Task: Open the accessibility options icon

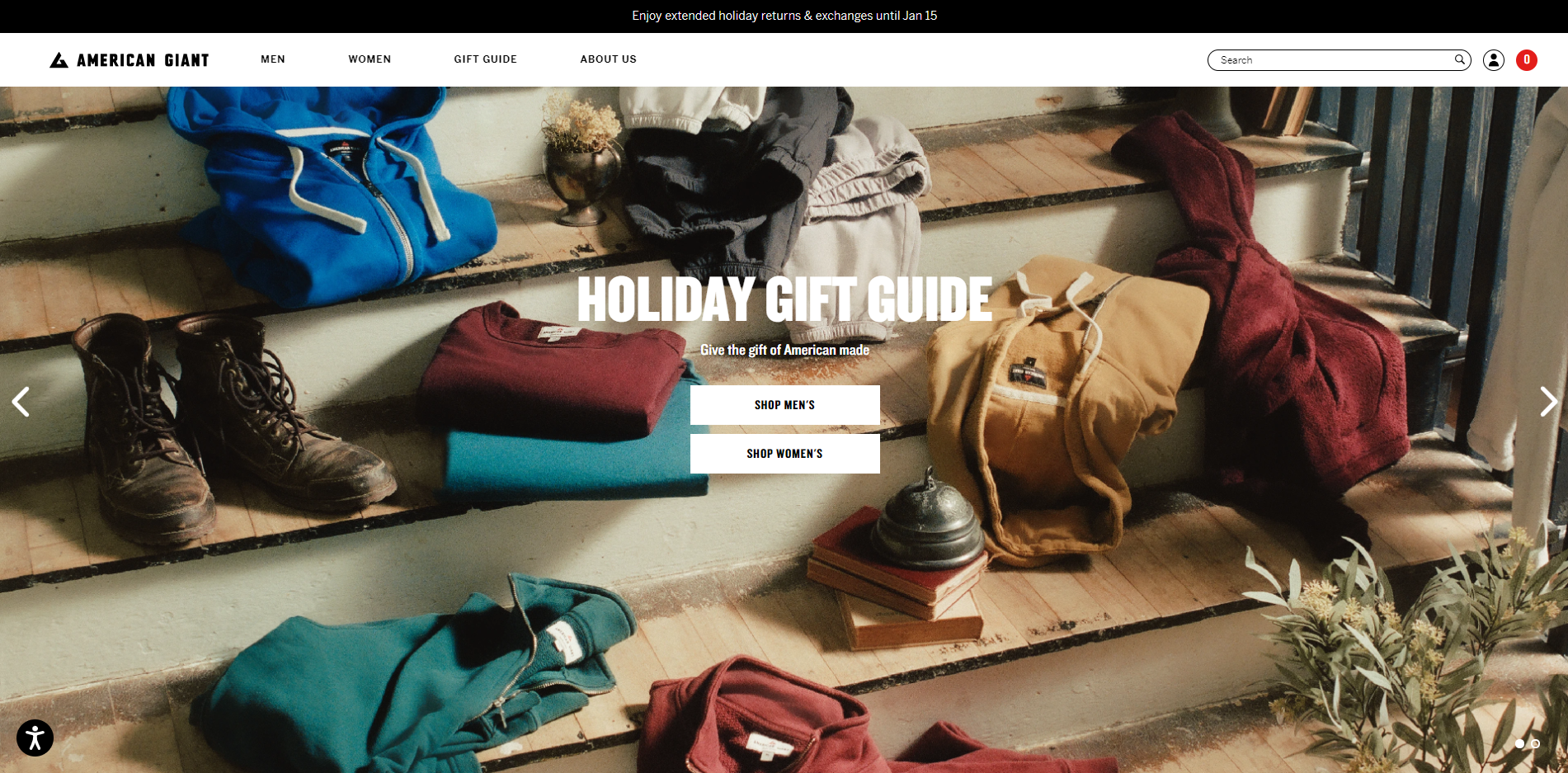Action: pos(35,738)
